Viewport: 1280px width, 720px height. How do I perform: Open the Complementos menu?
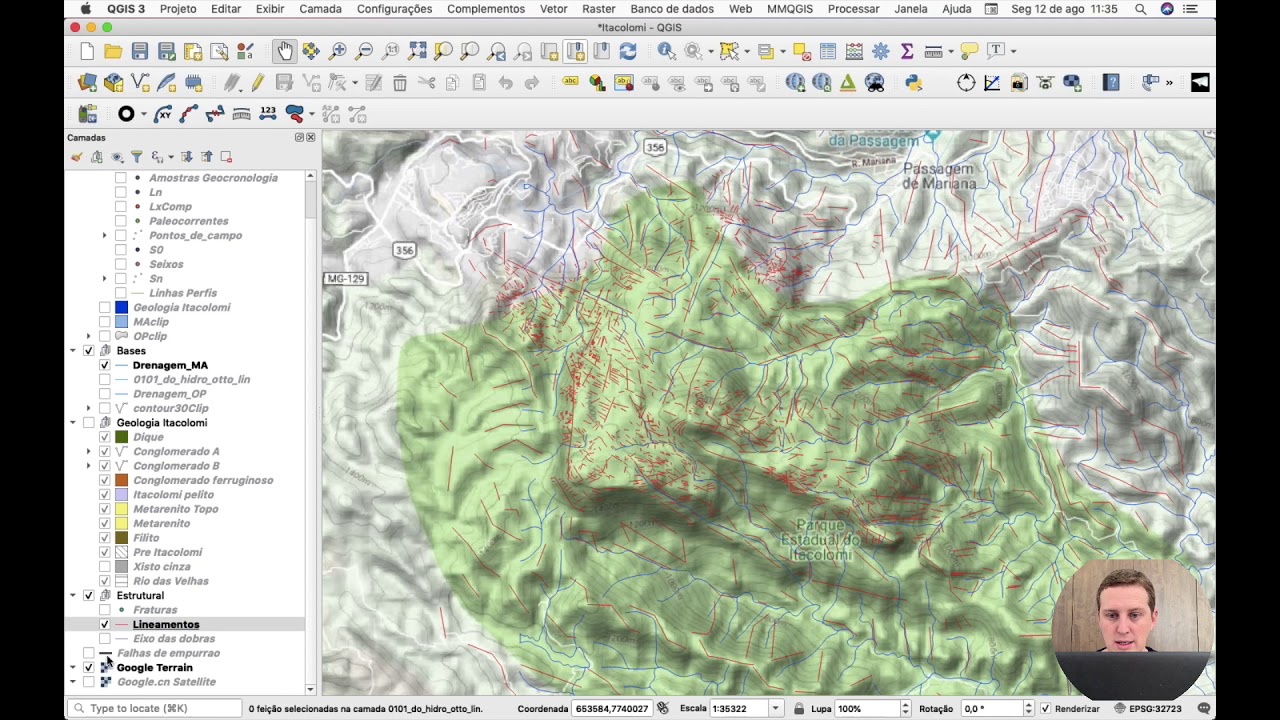pos(486,9)
